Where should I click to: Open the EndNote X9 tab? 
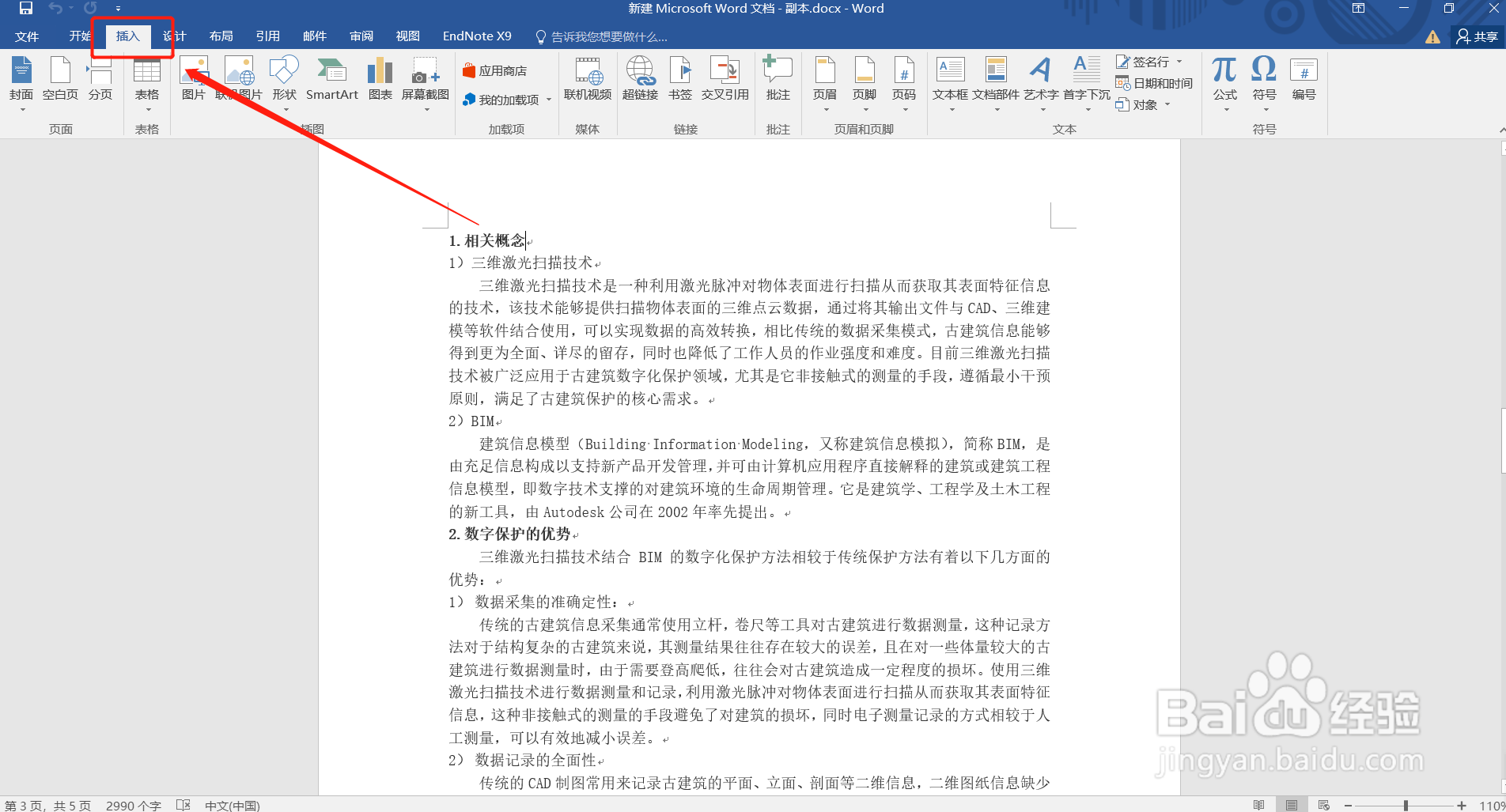477,36
